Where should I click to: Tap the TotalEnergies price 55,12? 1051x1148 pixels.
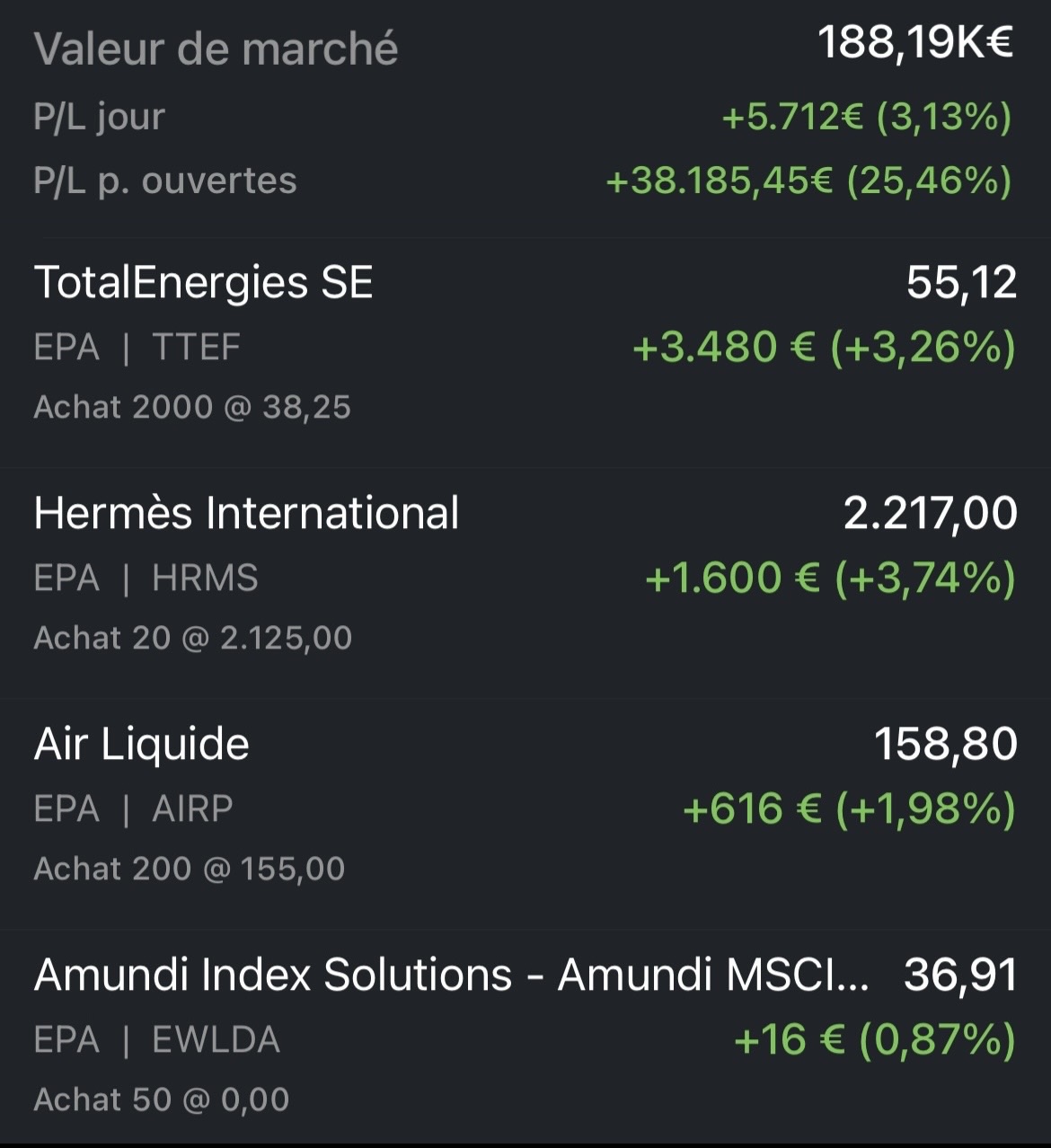(x=961, y=282)
